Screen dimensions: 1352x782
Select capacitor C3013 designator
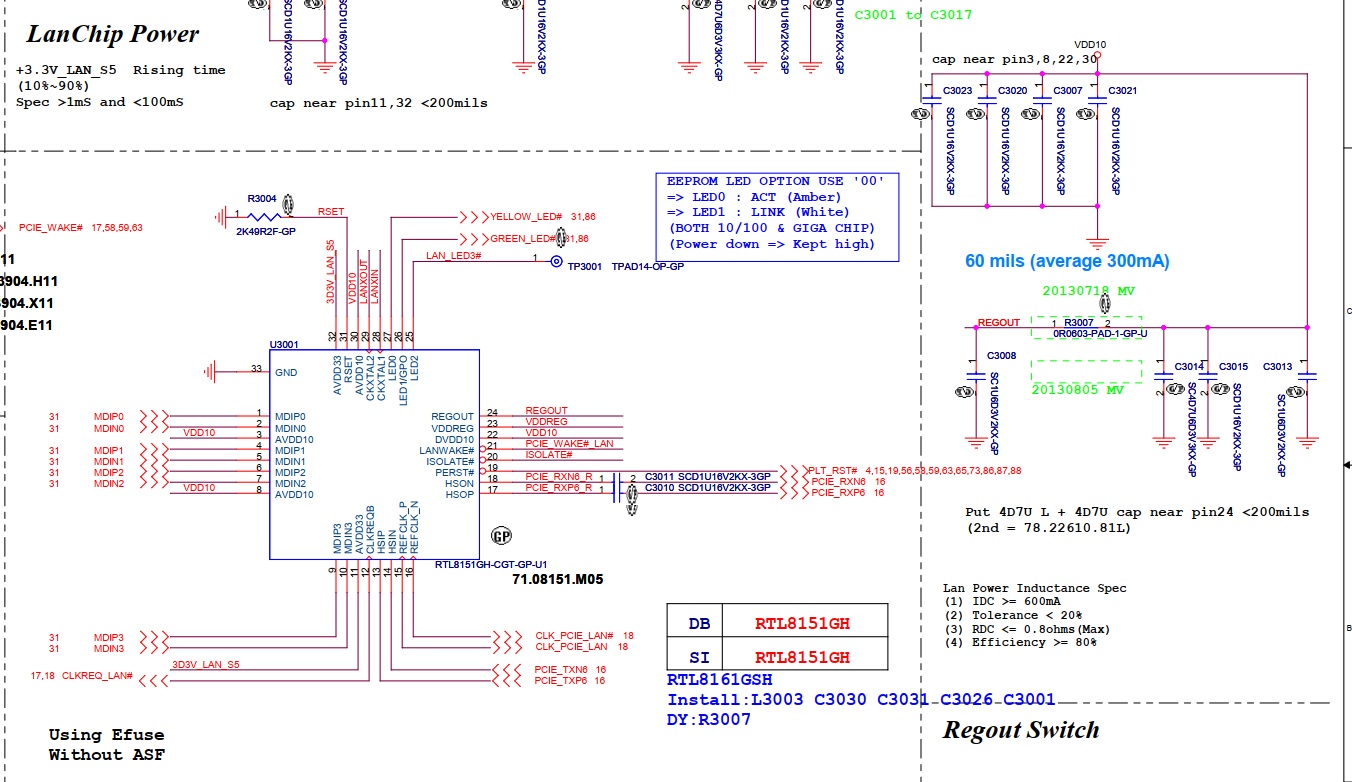(1278, 367)
